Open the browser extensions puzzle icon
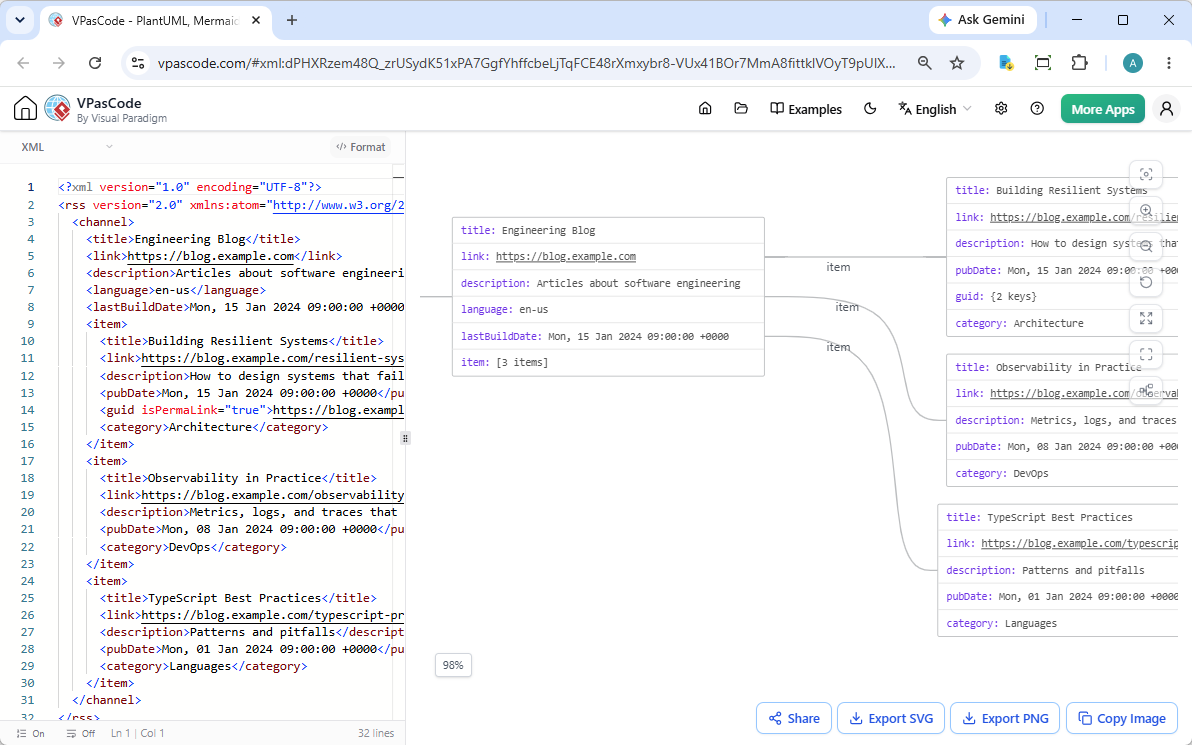 [1079, 63]
